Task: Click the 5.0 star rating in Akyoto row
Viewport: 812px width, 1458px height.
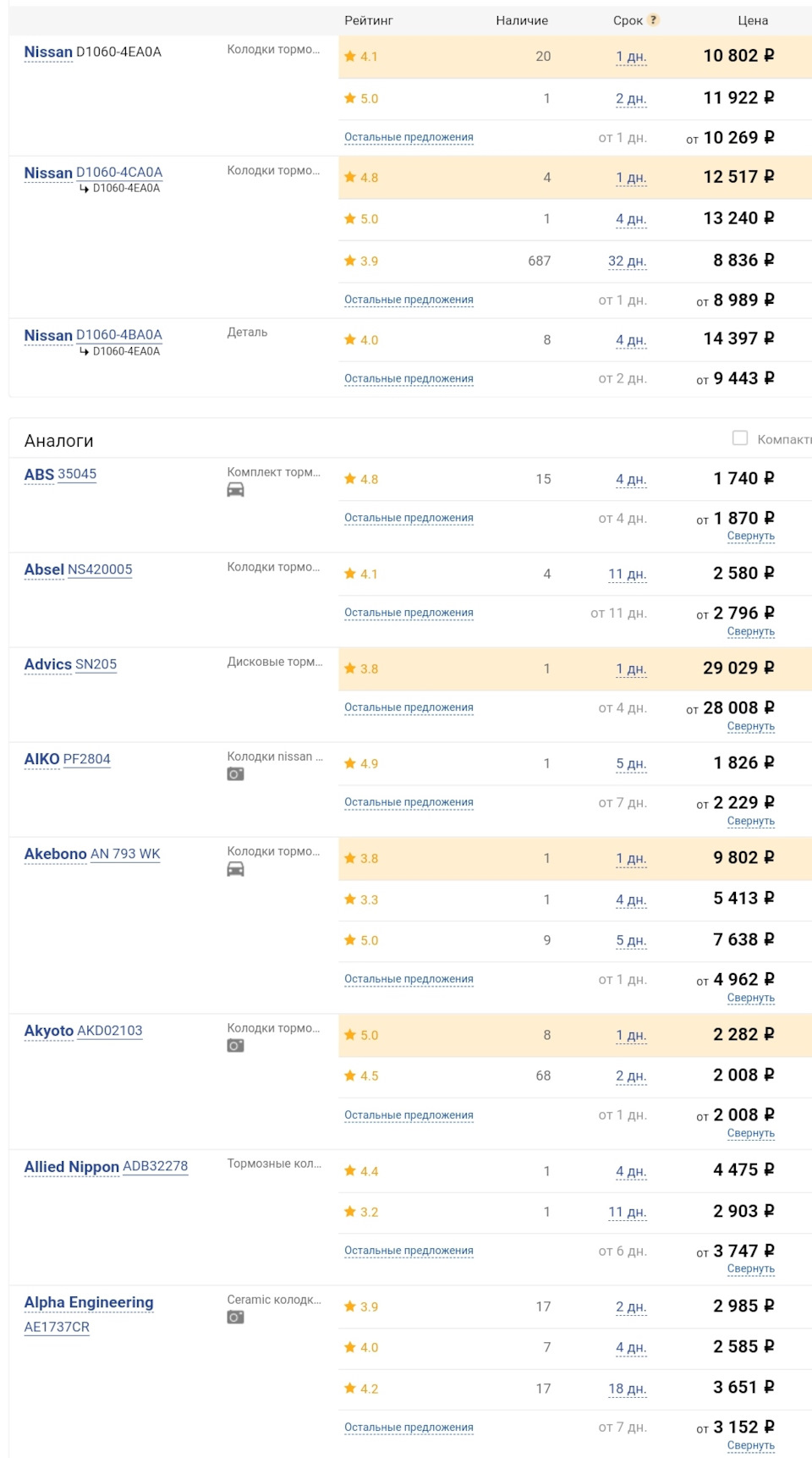Action: (361, 1036)
